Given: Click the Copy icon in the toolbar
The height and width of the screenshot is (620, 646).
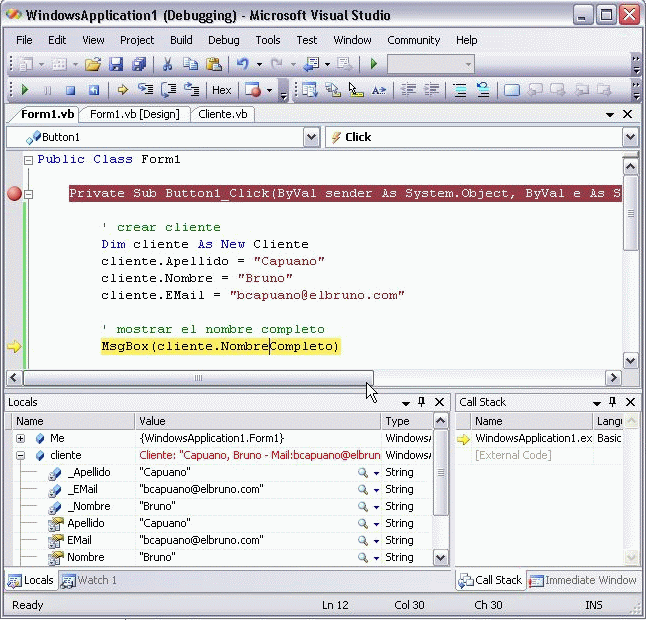Looking at the screenshot, I should (x=190, y=64).
